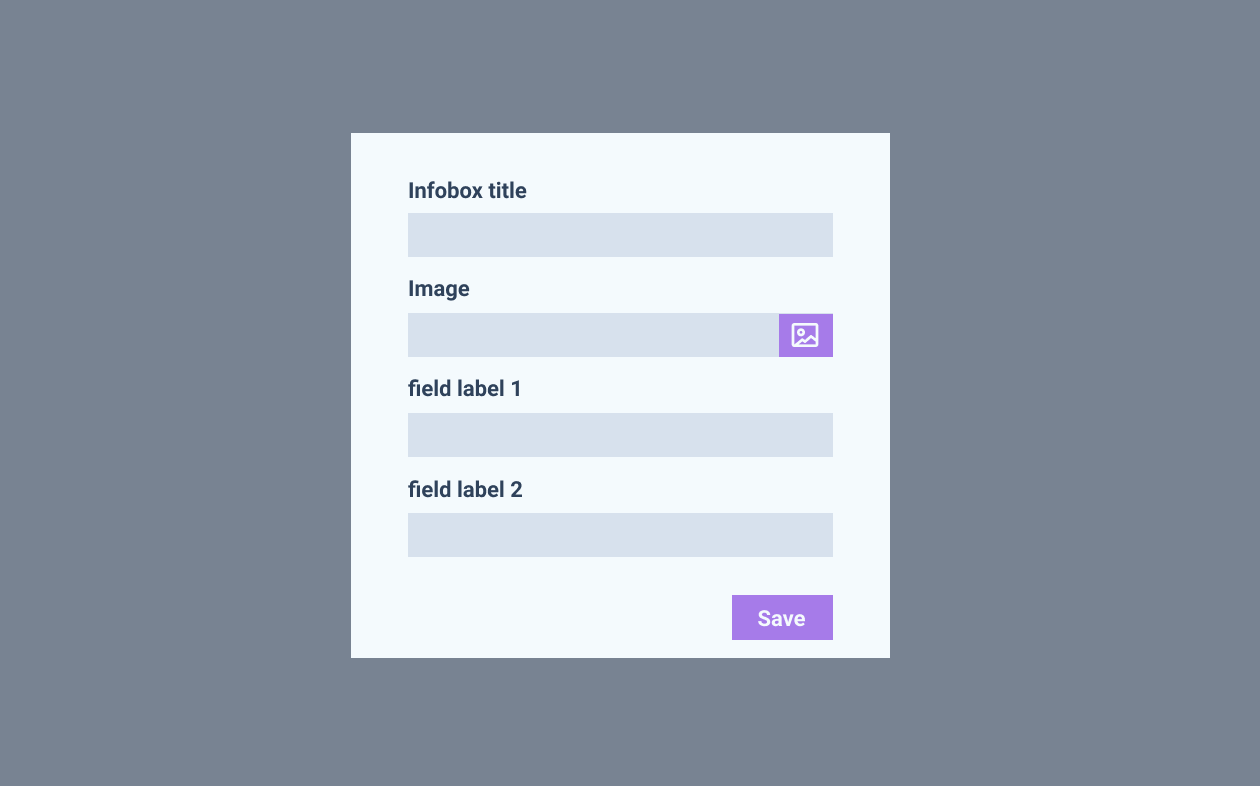Select the input above the Save button
Screen dimensions: 1260x786
(620, 535)
